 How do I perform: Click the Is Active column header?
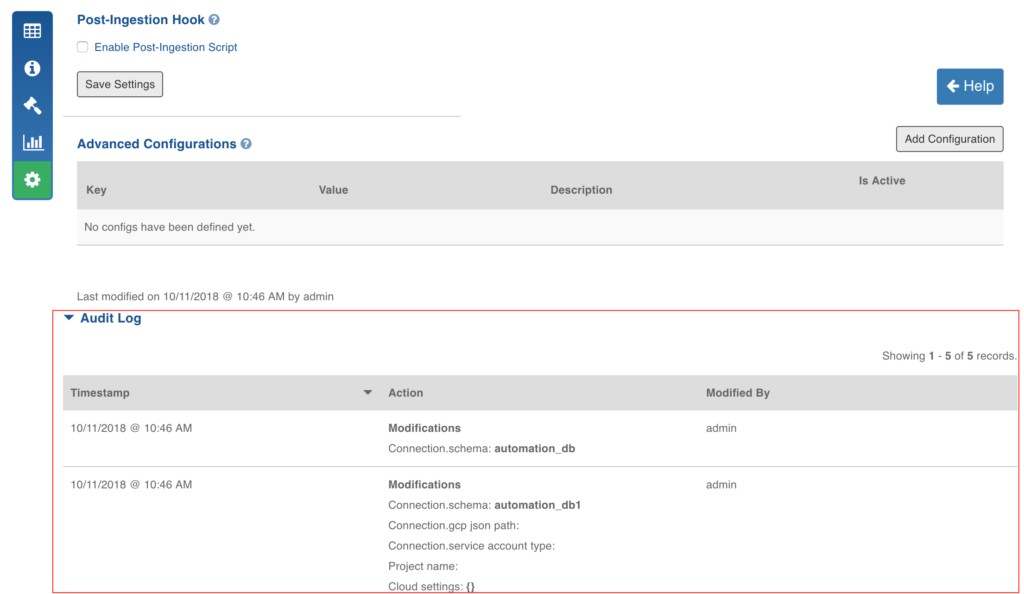click(882, 181)
